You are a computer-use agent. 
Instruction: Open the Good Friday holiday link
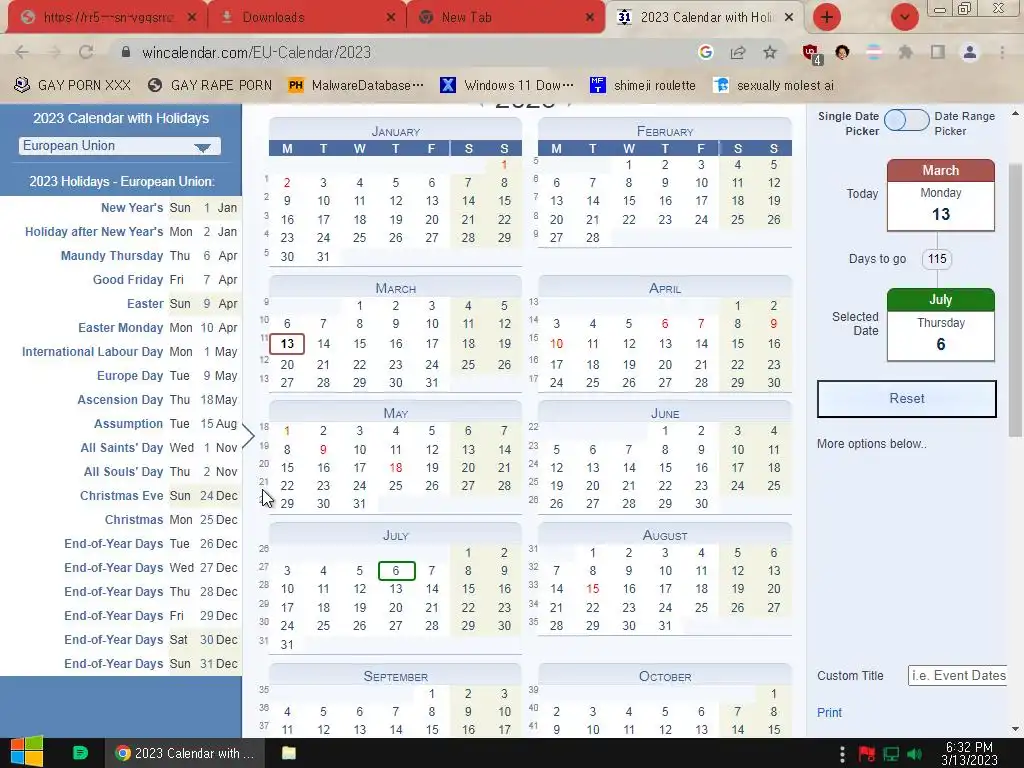(128, 280)
